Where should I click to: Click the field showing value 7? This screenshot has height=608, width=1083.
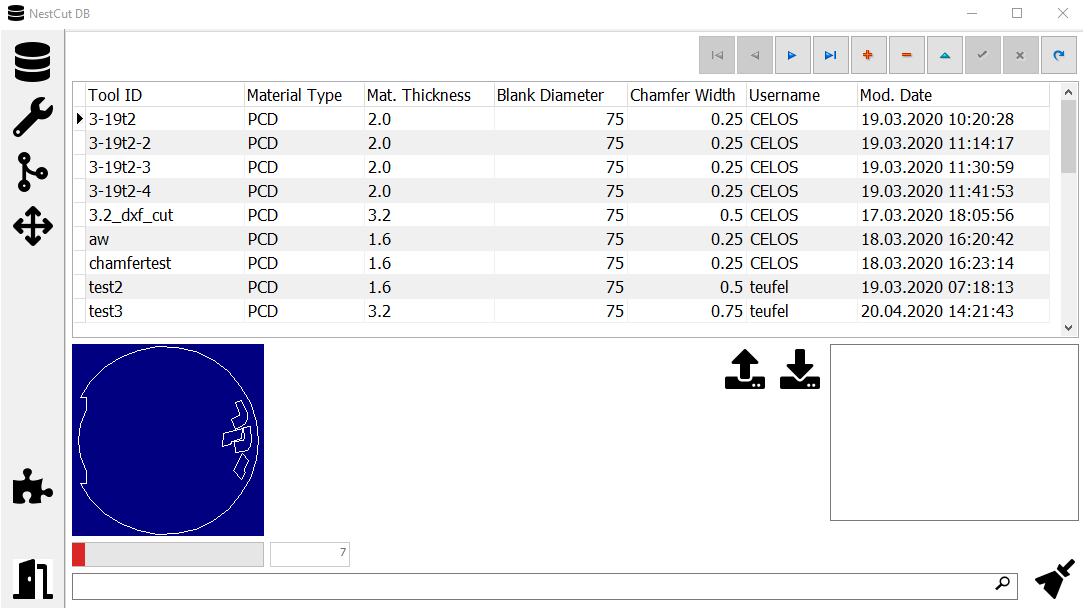coord(309,554)
